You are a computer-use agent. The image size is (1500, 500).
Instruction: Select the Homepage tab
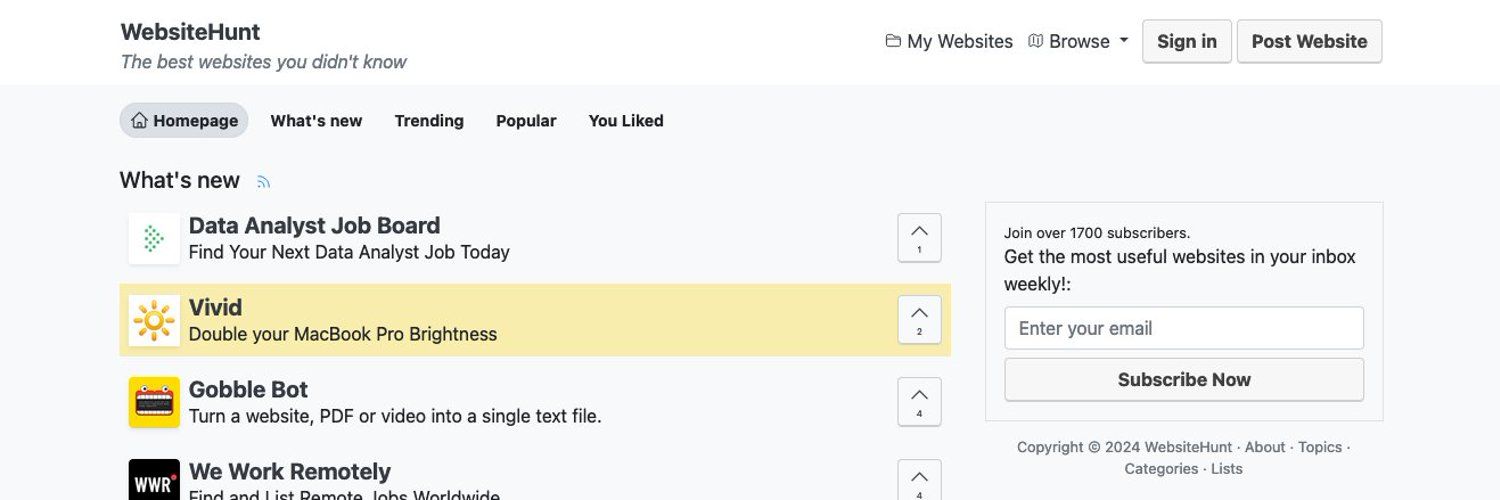click(184, 120)
